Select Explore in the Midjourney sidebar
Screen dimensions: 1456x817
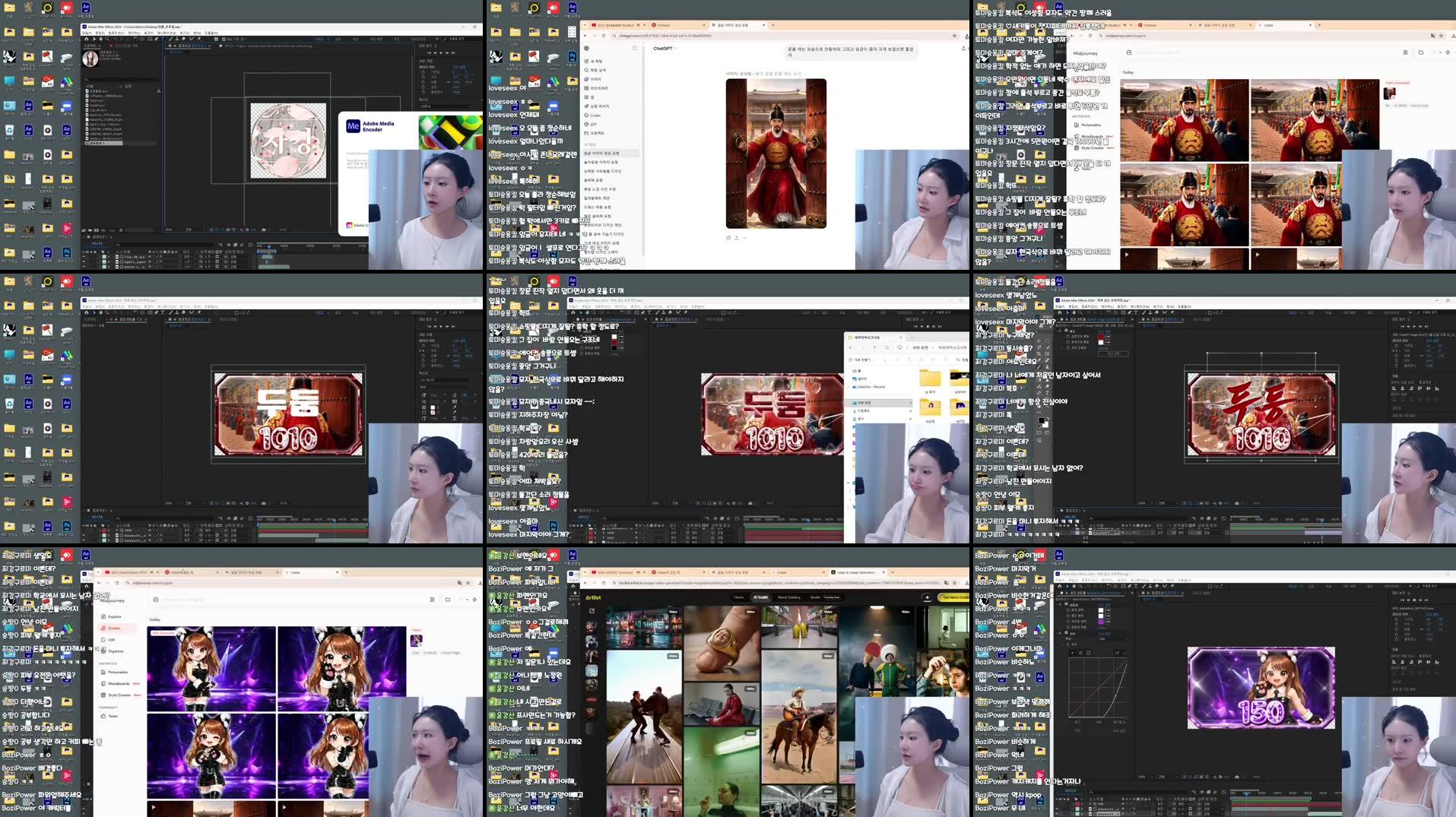[x=115, y=616]
